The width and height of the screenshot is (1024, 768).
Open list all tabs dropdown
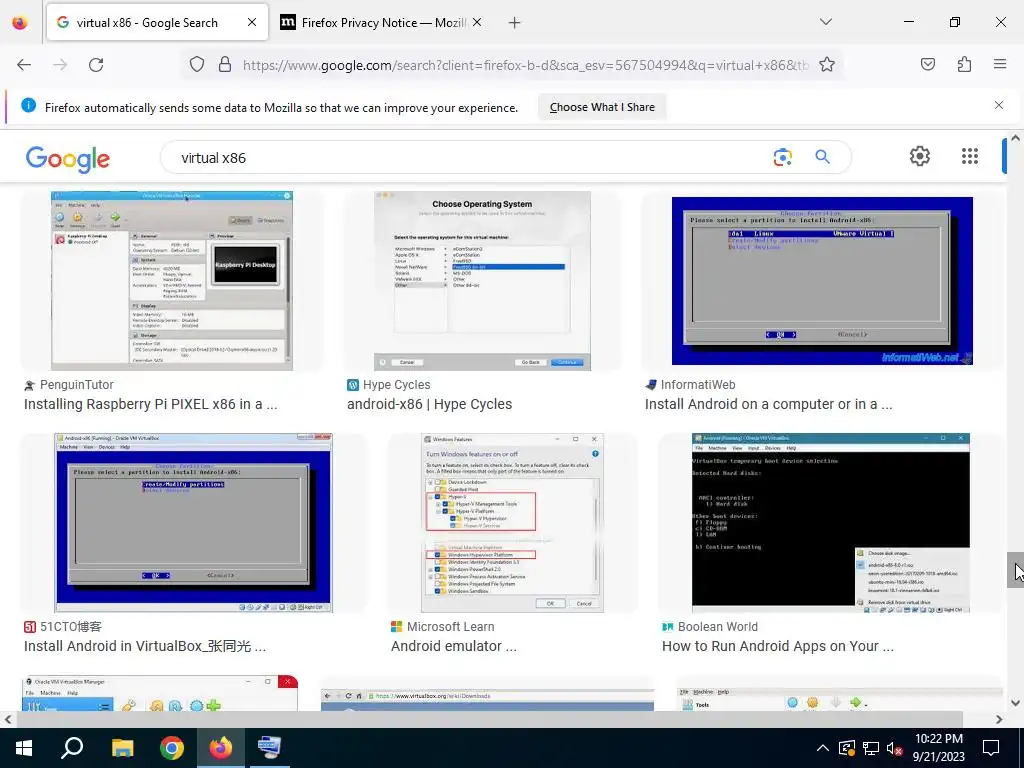coord(825,22)
